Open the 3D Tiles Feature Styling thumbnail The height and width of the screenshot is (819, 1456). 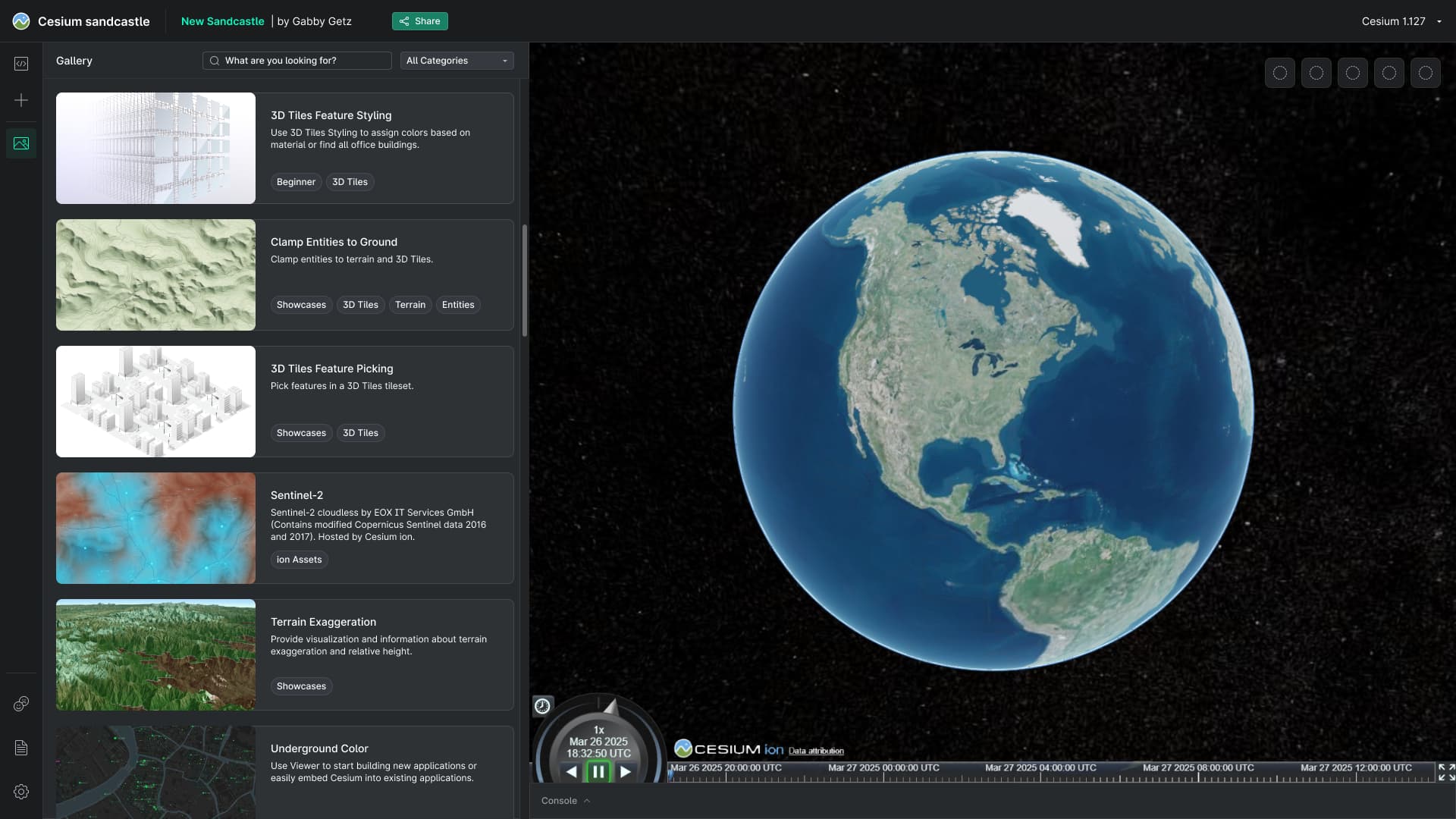155,148
